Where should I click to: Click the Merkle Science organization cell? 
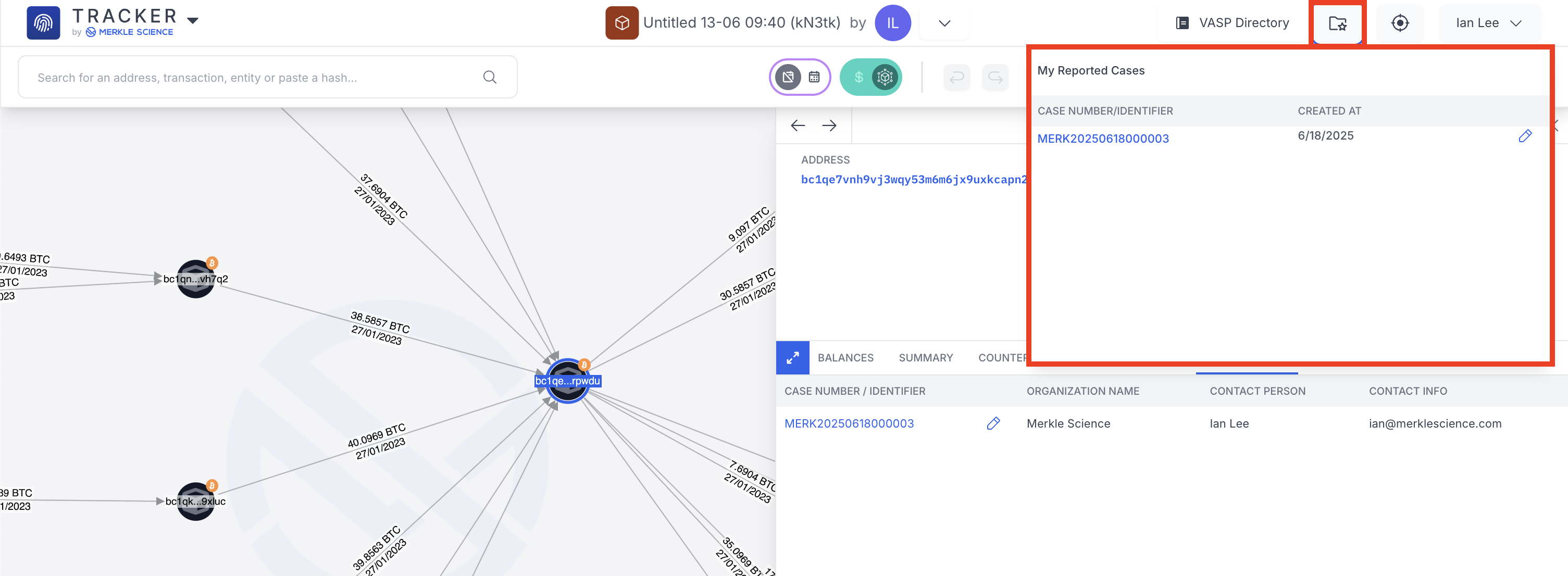pyautogui.click(x=1068, y=423)
